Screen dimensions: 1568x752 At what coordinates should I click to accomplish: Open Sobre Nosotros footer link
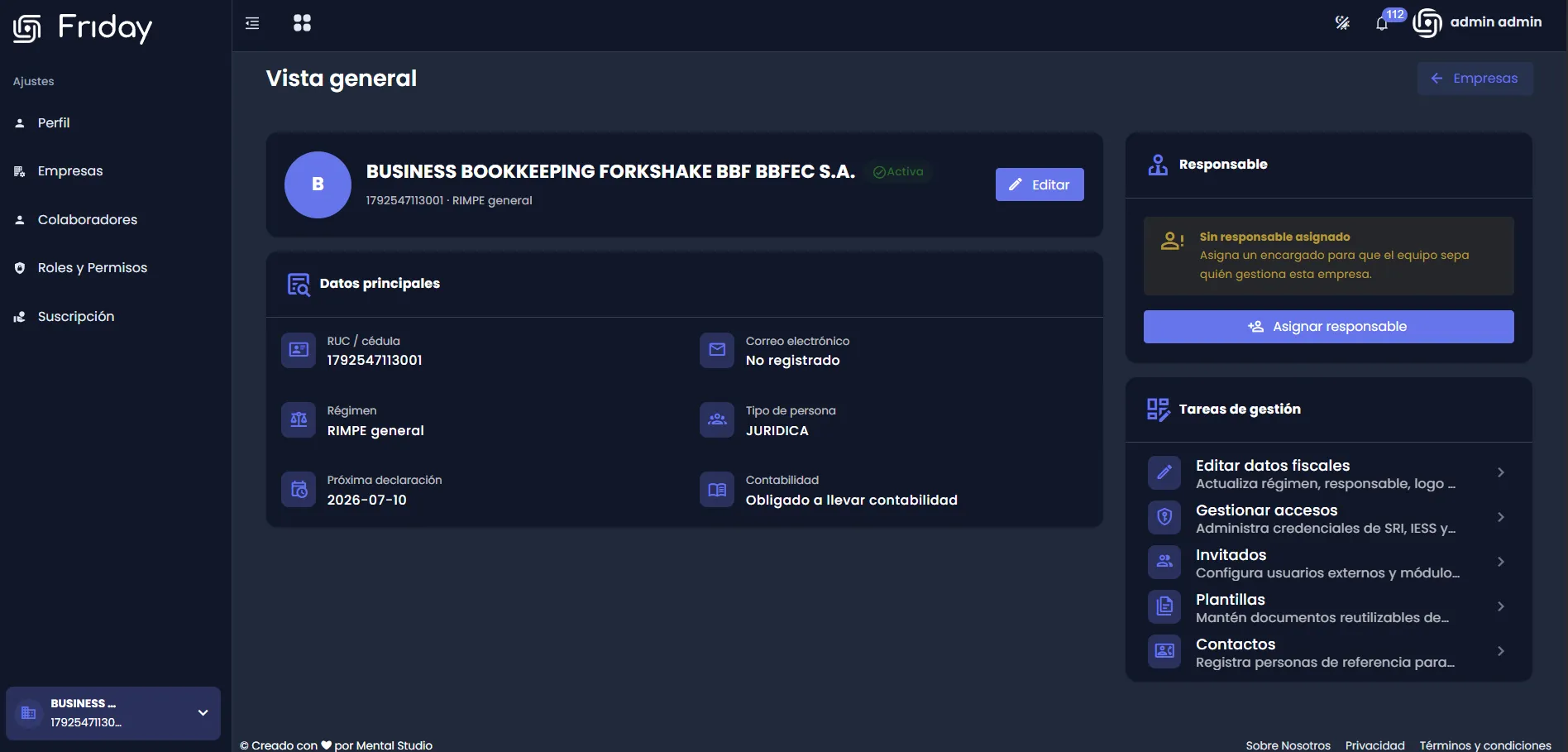[x=1288, y=745]
